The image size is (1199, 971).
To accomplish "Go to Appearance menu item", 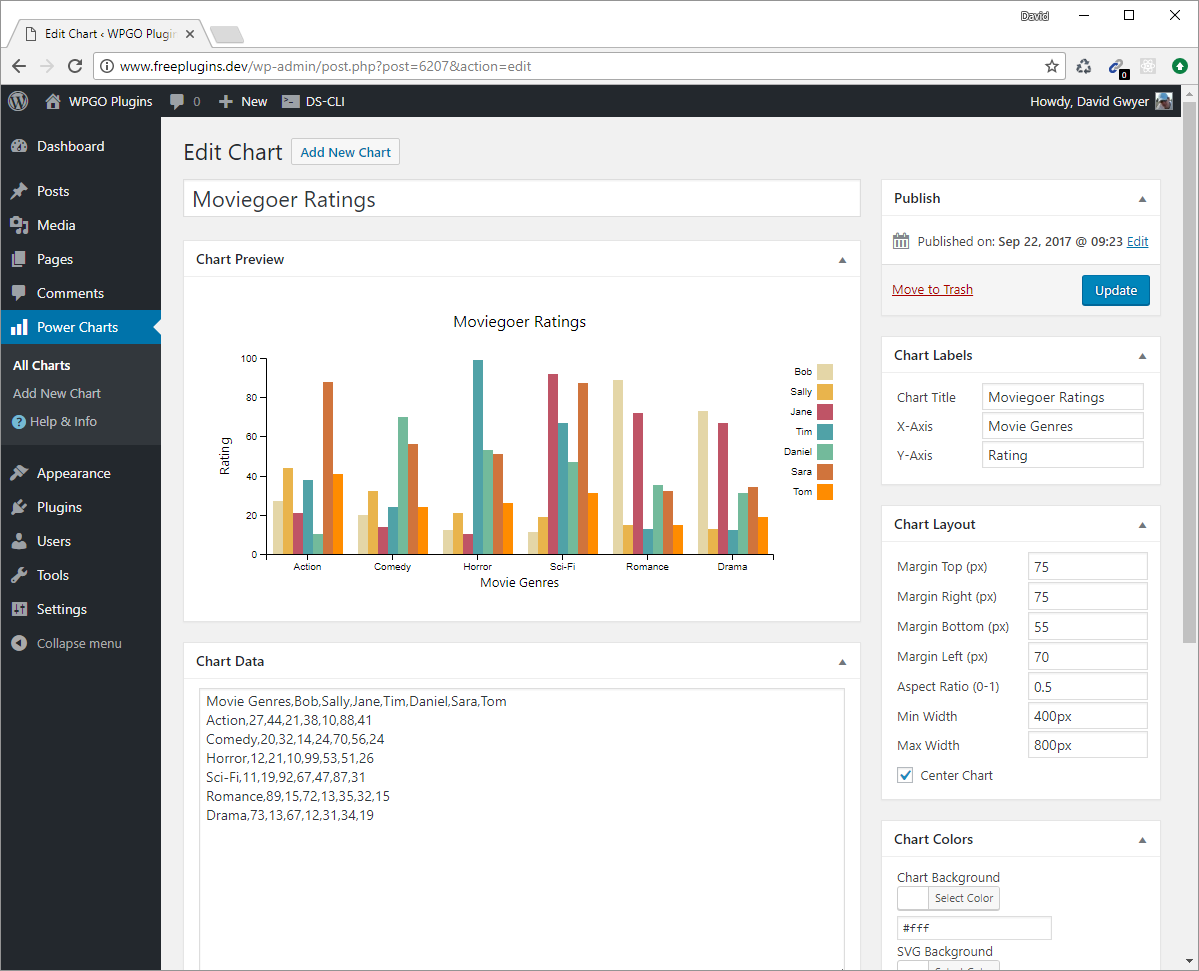I will [73, 473].
